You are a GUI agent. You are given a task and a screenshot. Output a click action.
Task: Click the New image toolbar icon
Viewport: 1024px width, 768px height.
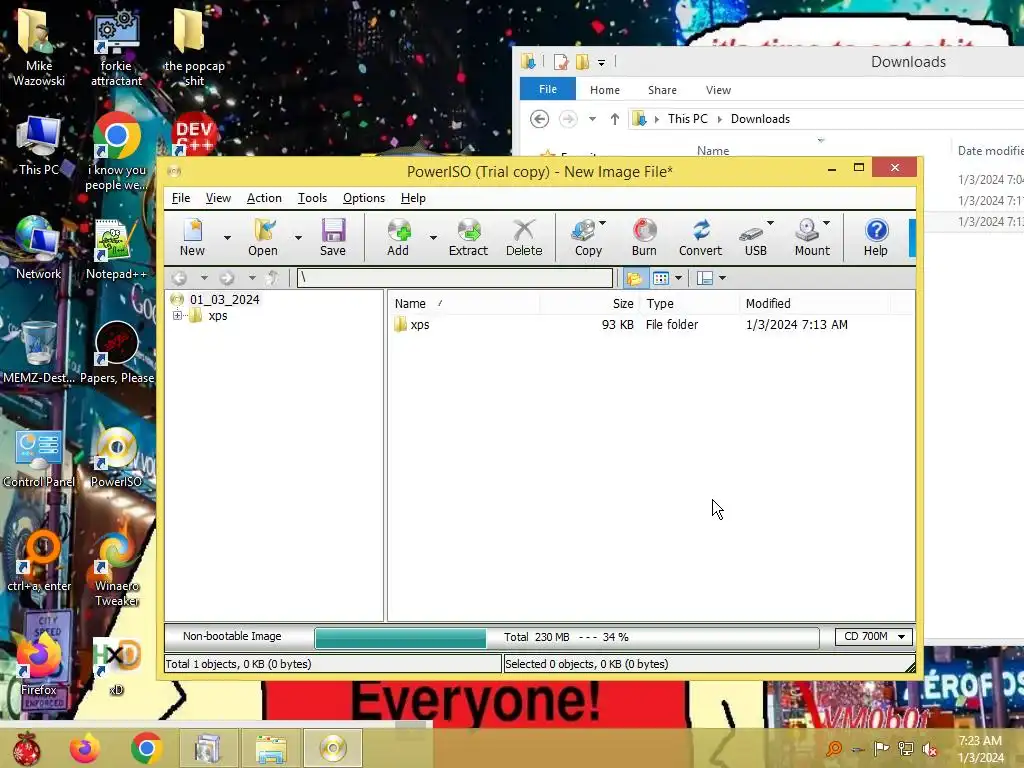click(192, 237)
